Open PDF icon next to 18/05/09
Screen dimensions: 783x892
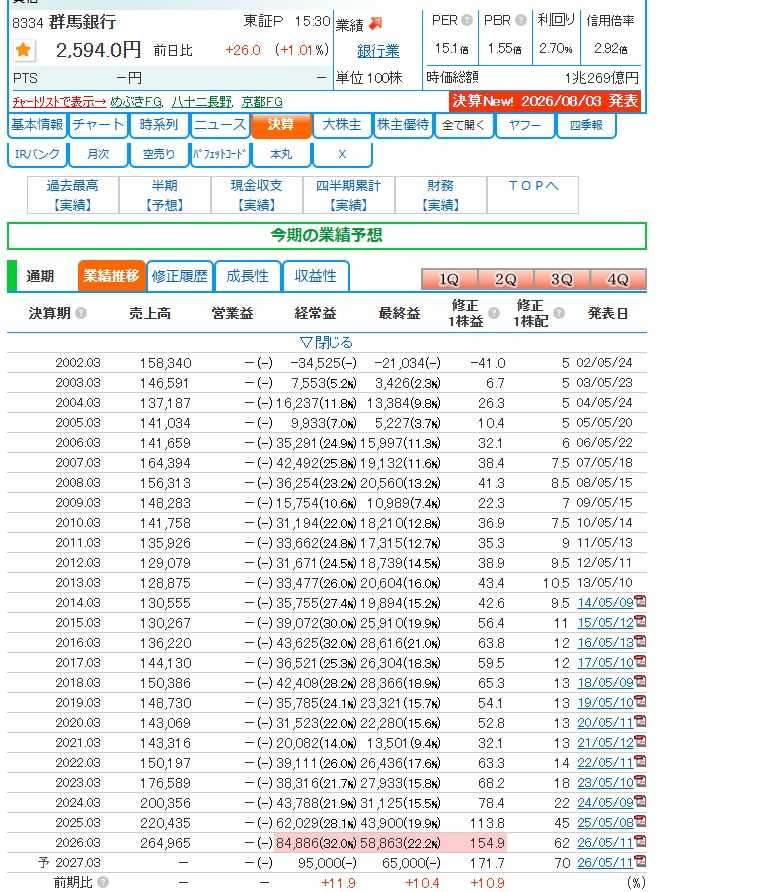coord(640,682)
